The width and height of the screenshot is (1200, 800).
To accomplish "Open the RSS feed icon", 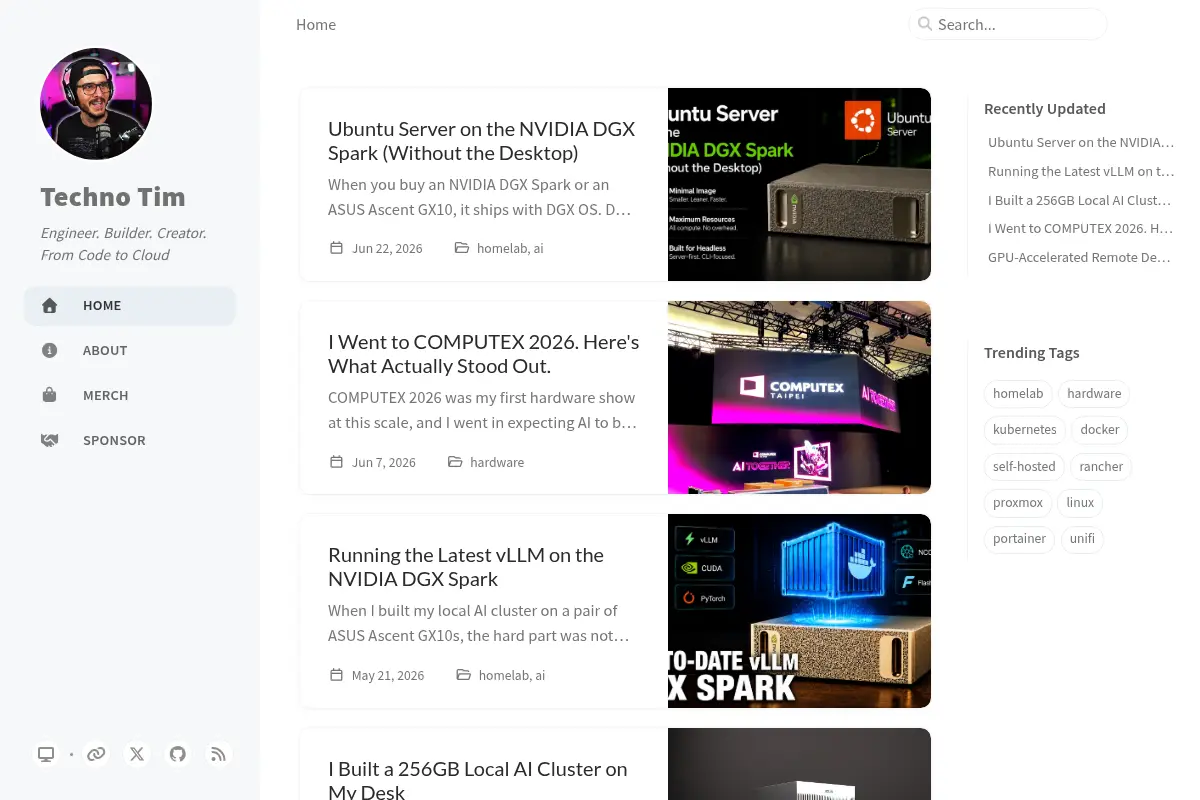I will (218, 754).
